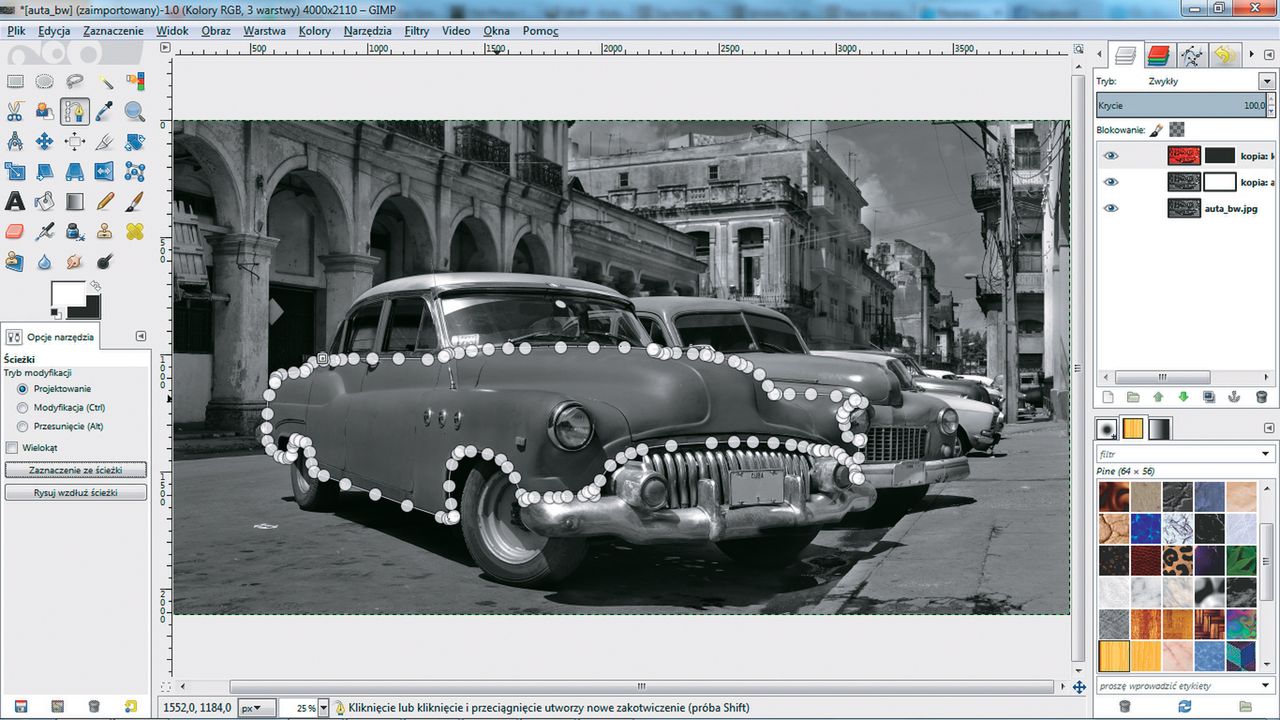This screenshot has height=720, width=1280.
Task: Select the Bucket Fill tool
Action: click(x=44, y=202)
